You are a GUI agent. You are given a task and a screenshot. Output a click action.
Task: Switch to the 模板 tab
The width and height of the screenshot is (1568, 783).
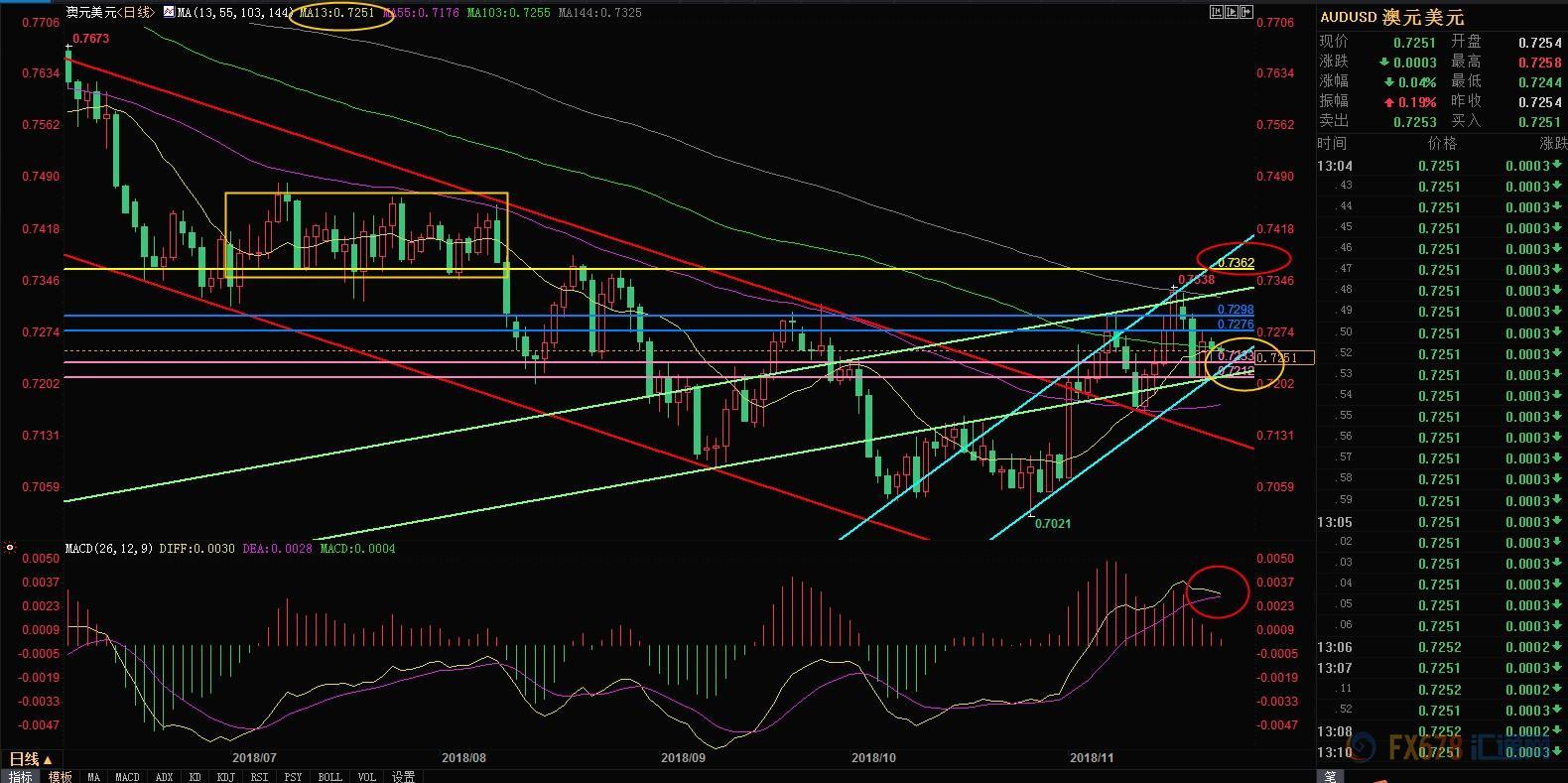click(x=61, y=776)
